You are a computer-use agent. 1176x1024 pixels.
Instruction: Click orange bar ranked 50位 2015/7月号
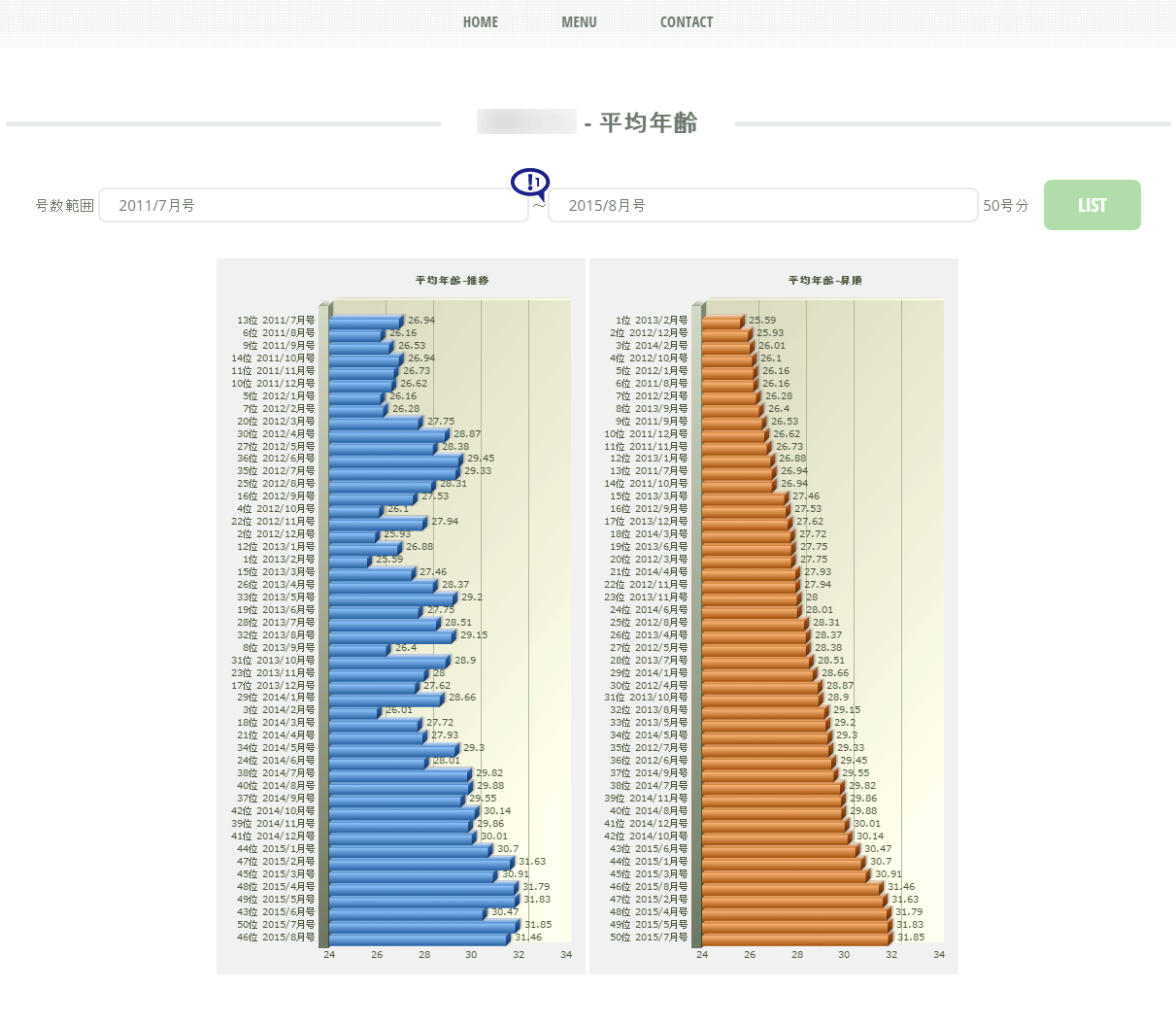[x=794, y=939]
